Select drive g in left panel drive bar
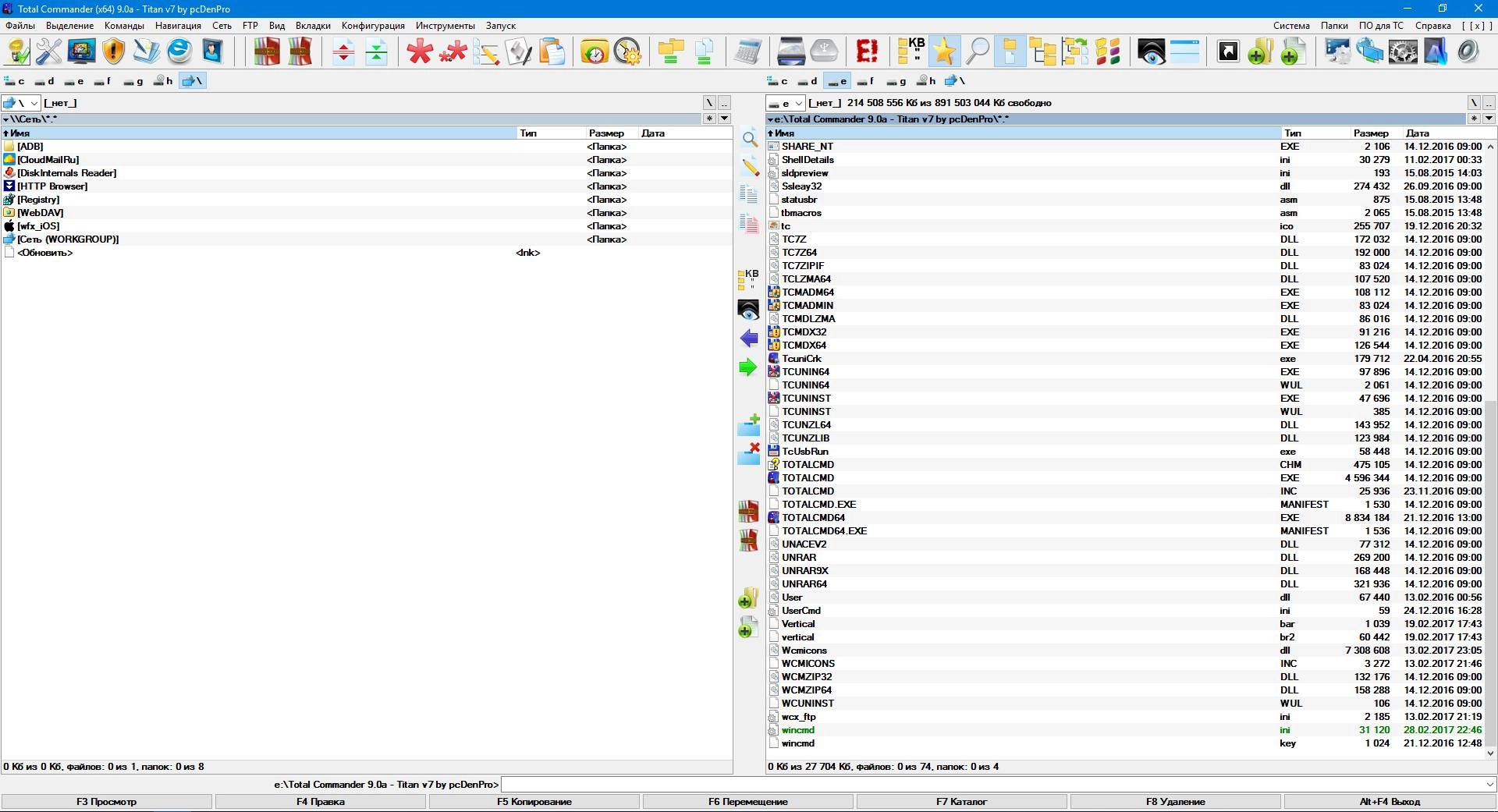The width and height of the screenshot is (1498, 812). (x=133, y=81)
